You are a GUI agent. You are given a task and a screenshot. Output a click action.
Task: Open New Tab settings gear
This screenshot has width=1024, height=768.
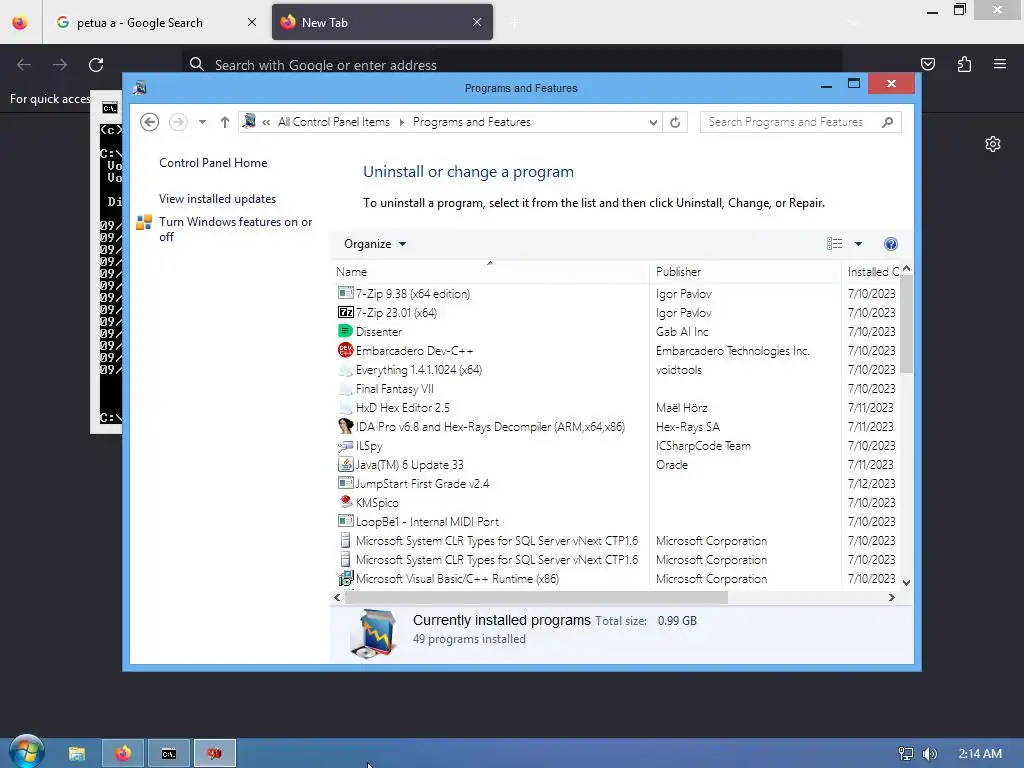tap(993, 144)
